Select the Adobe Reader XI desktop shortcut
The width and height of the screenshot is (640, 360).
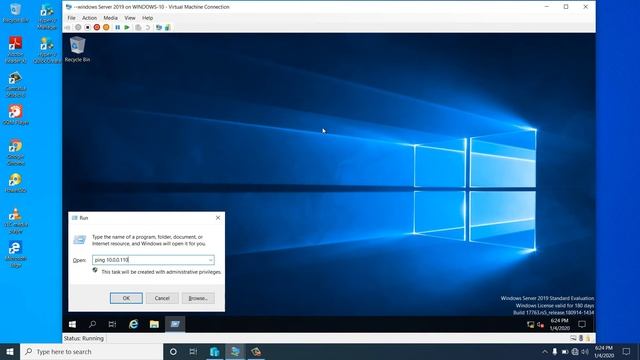click(16, 49)
